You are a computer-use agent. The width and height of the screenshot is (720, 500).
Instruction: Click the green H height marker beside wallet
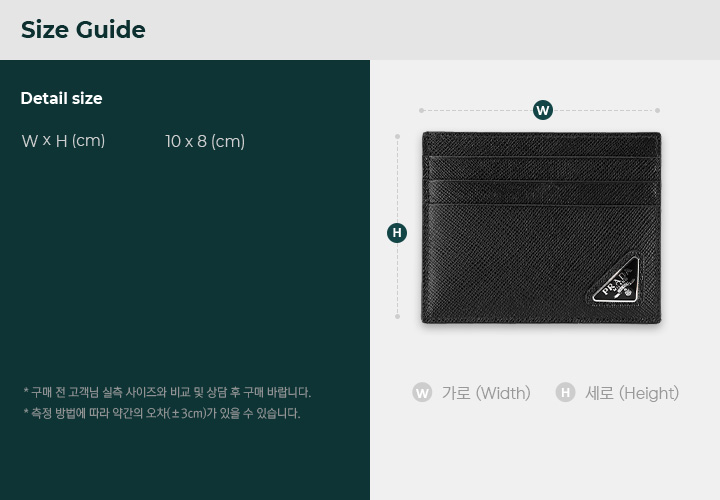click(x=397, y=233)
